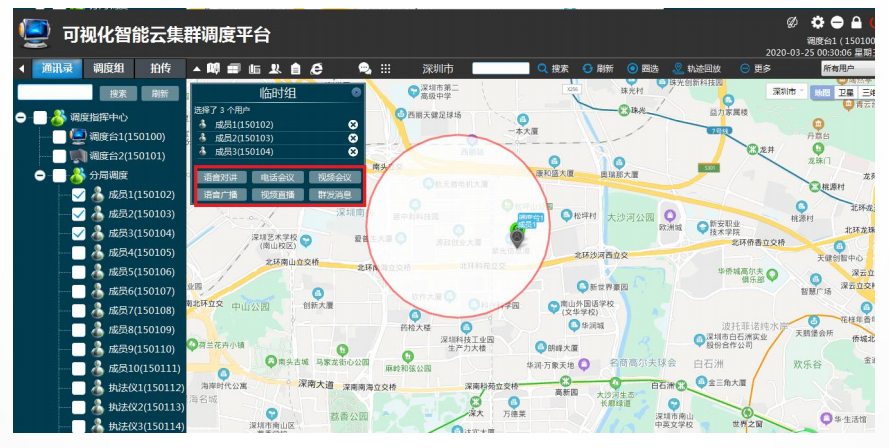Select the 地图 map view tab
This screenshot has height=448, width=889.
click(822, 92)
